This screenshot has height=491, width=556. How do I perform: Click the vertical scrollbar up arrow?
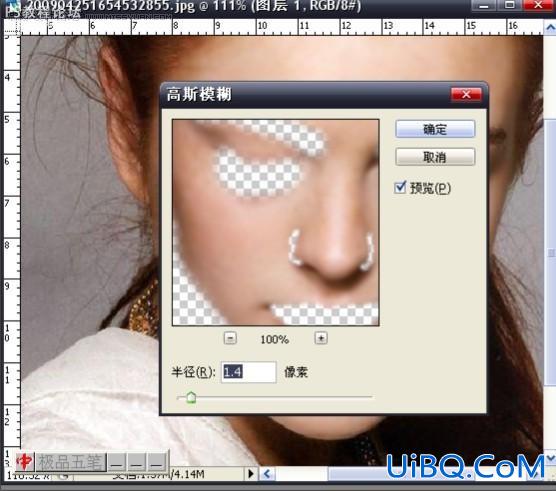coord(550,27)
